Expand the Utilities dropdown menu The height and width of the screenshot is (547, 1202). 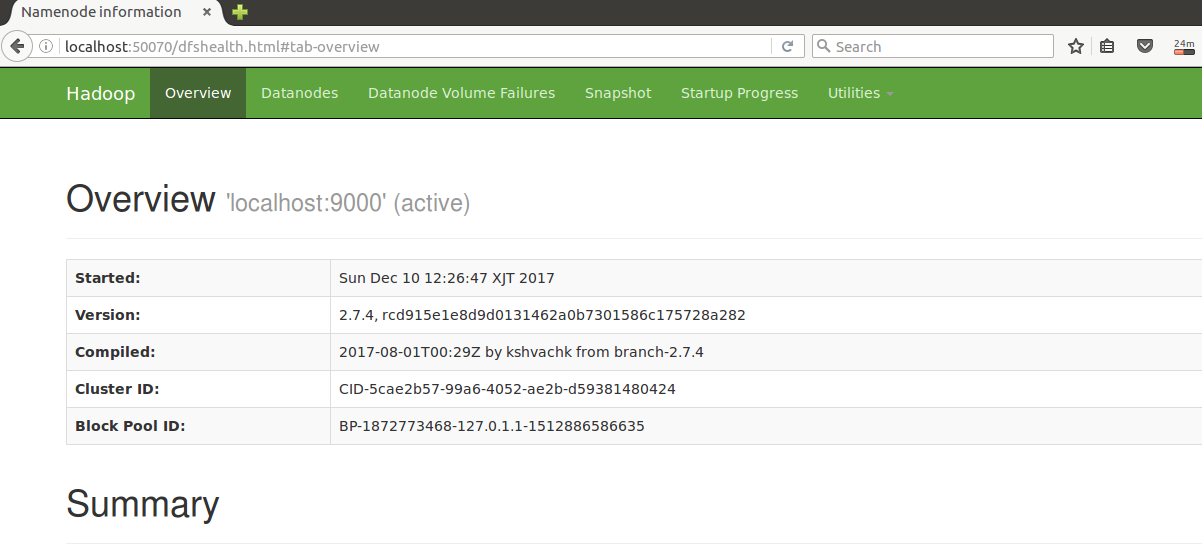pos(860,93)
